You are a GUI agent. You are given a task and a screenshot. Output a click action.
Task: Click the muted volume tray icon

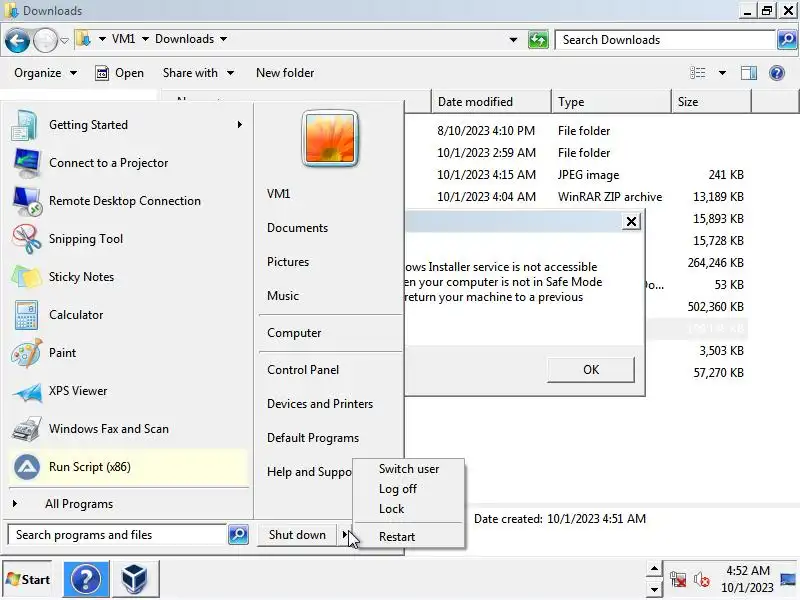(702, 580)
